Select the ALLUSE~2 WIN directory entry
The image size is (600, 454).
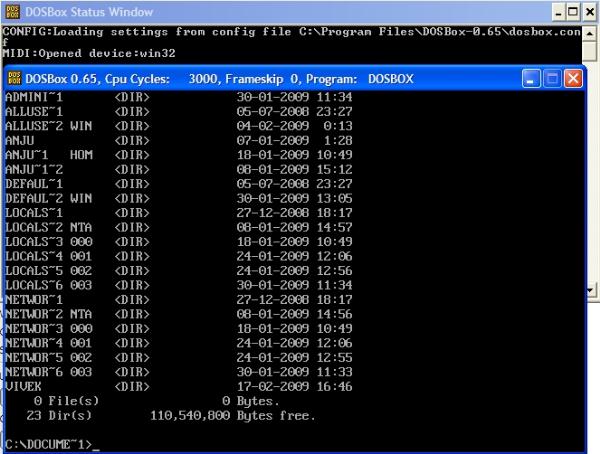[x=179, y=126]
